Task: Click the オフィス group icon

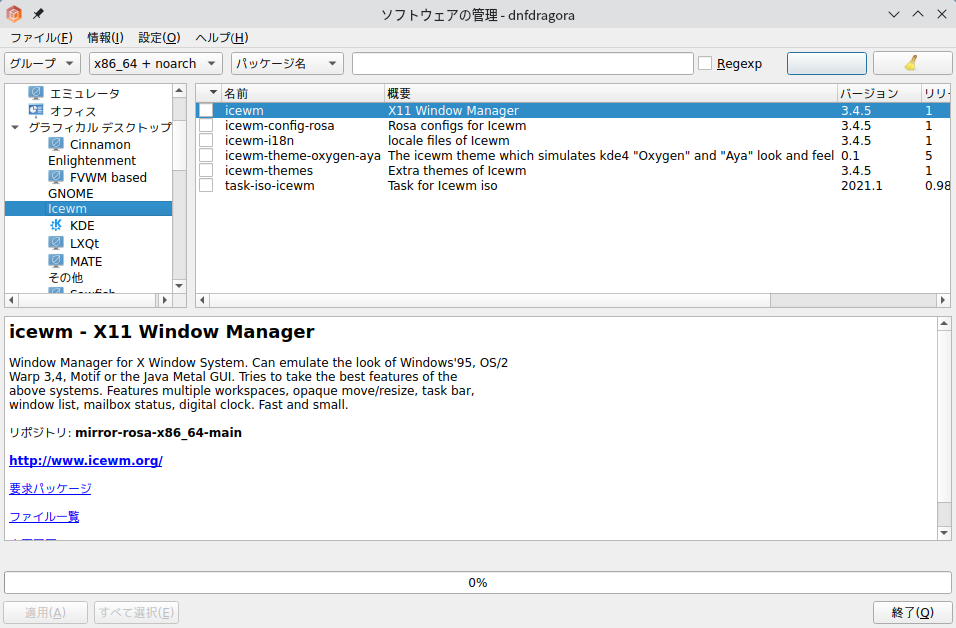Action: [36, 111]
